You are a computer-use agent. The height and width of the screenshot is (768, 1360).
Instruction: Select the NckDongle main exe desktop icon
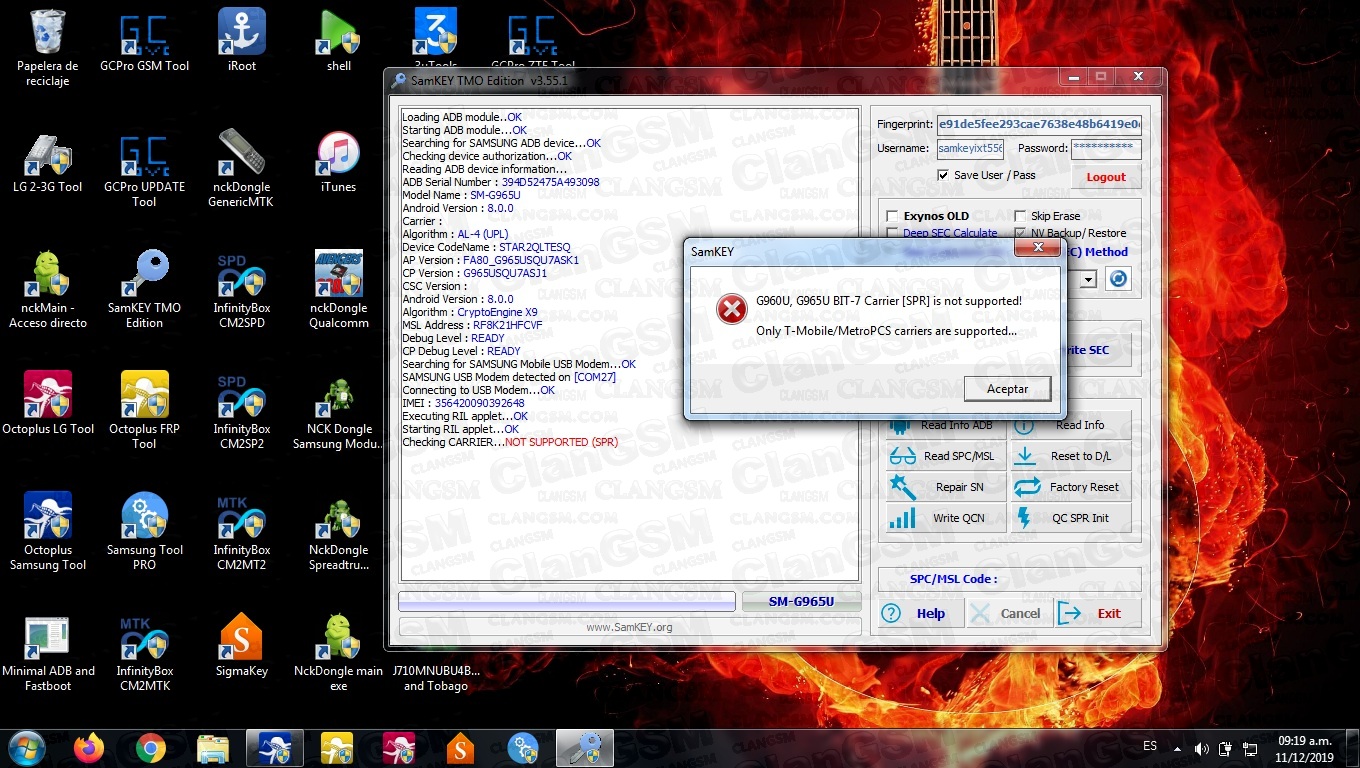coord(338,653)
